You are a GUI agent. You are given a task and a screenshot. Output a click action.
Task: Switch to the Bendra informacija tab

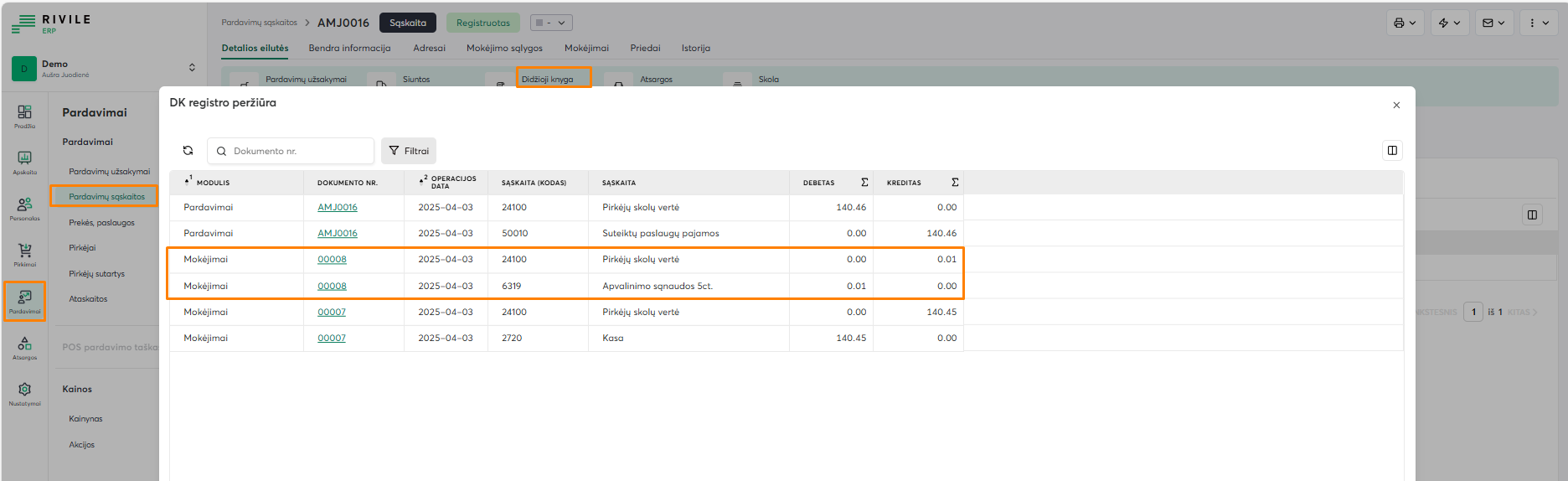tap(349, 49)
